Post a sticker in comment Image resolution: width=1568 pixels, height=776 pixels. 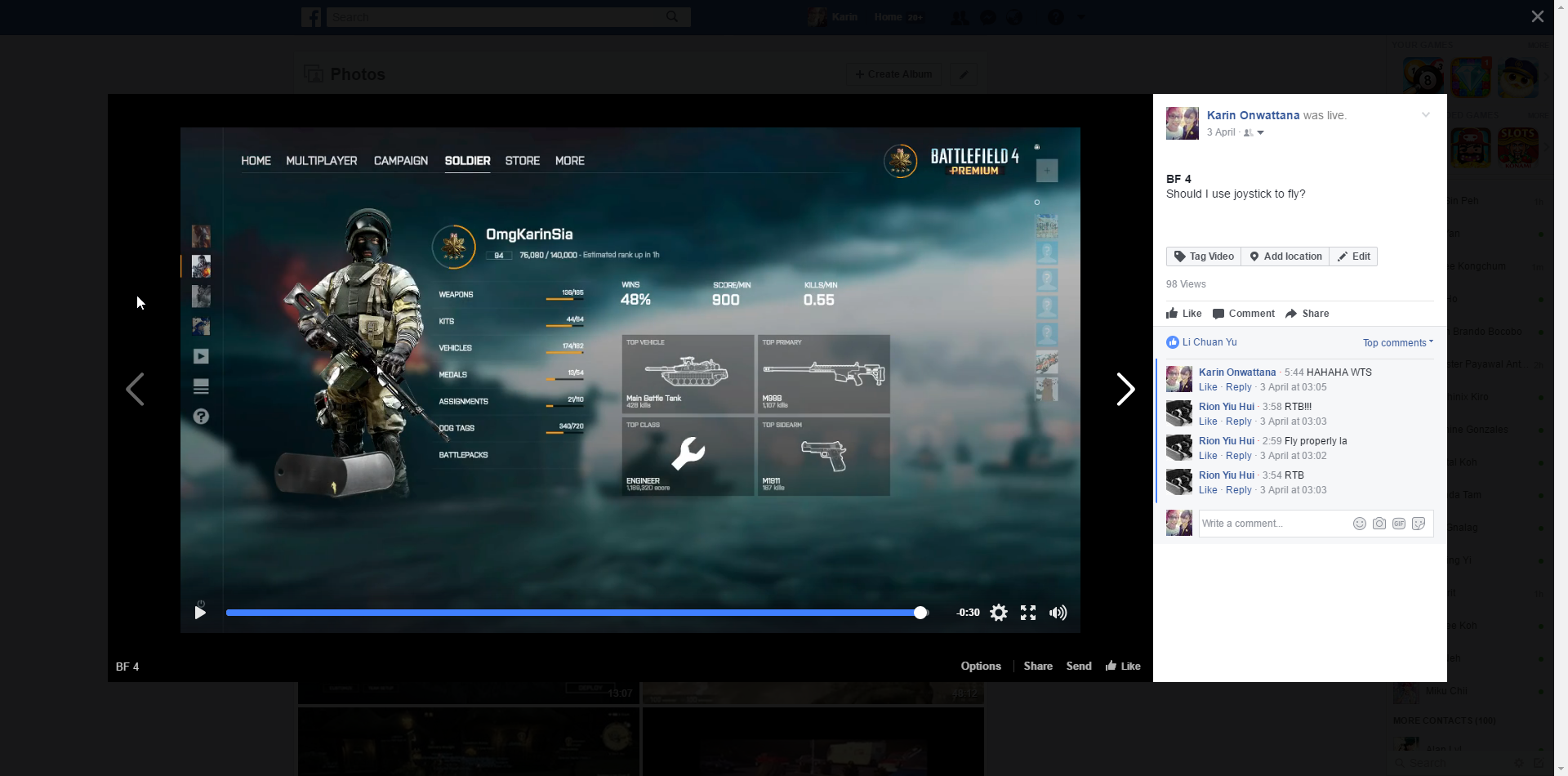click(1419, 524)
